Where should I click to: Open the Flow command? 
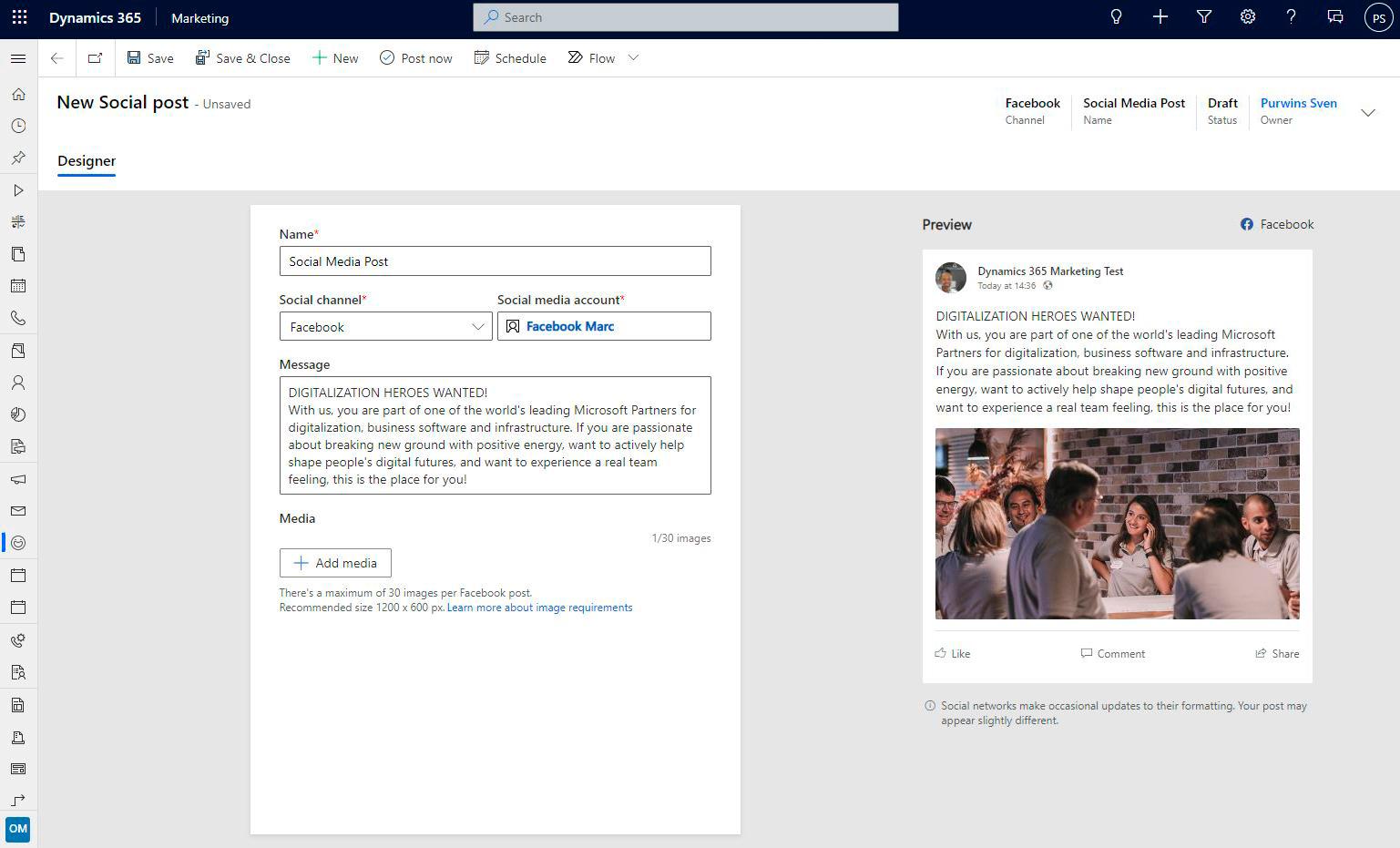592,58
